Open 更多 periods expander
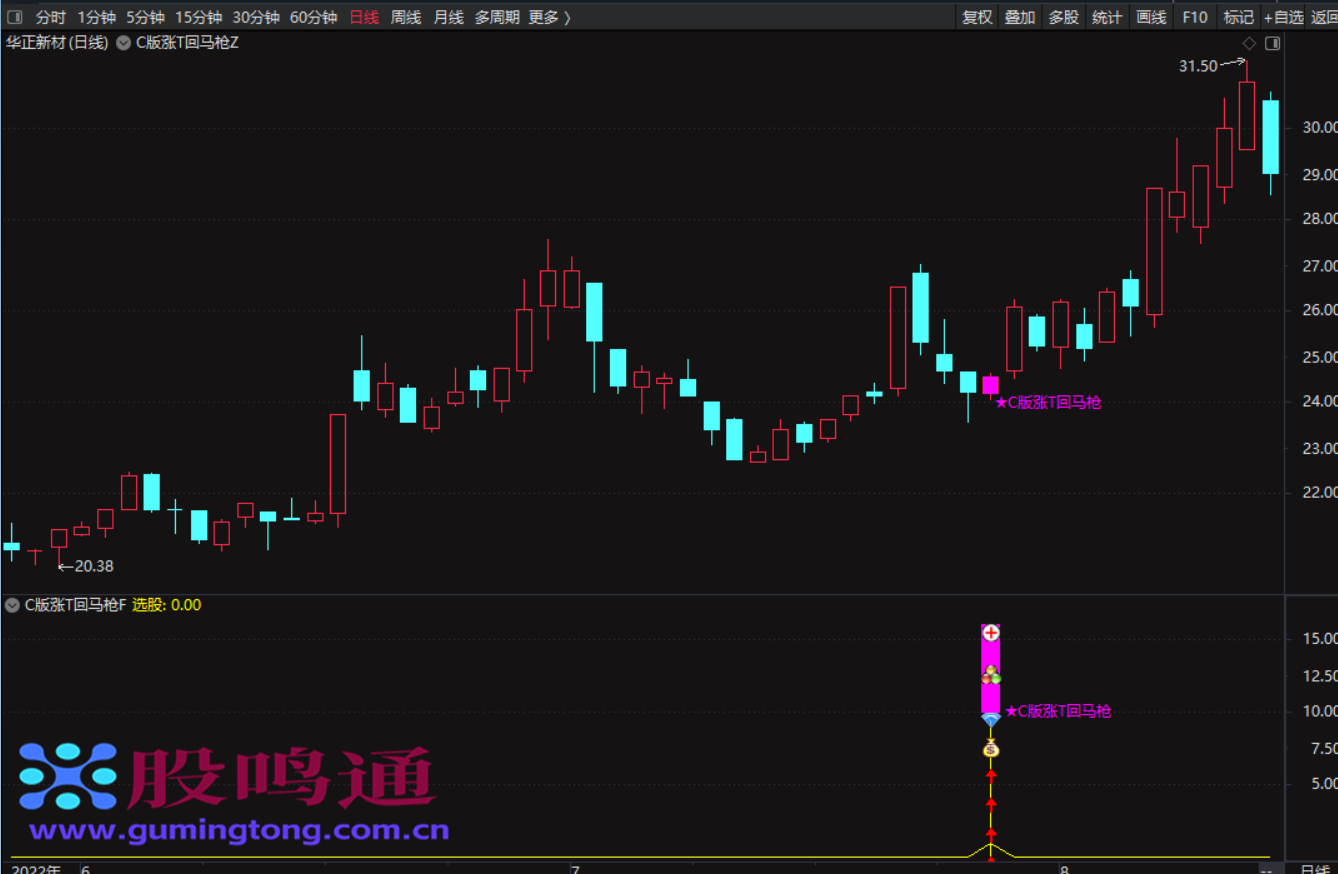This screenshot has width=1338, height=874. click(x=549, y=17)
